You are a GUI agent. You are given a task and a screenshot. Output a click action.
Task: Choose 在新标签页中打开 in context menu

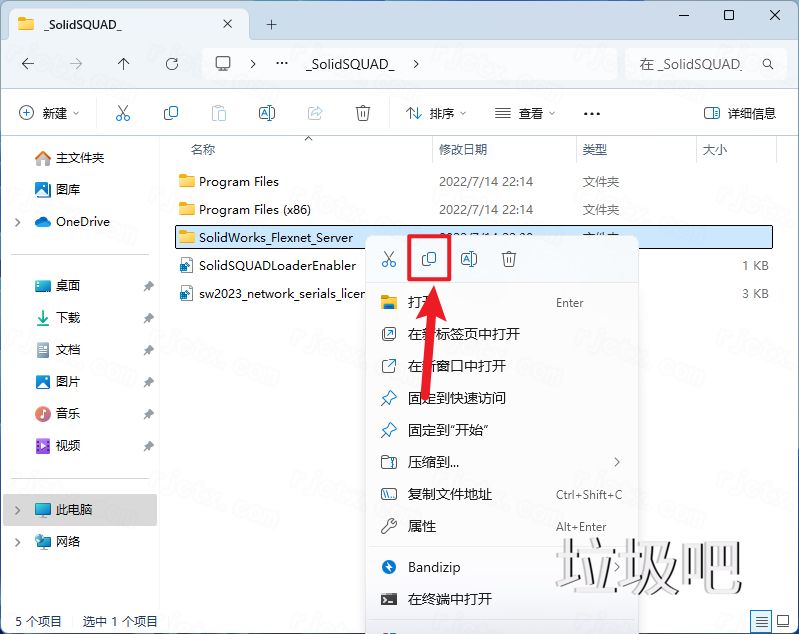tap(502, 334)
